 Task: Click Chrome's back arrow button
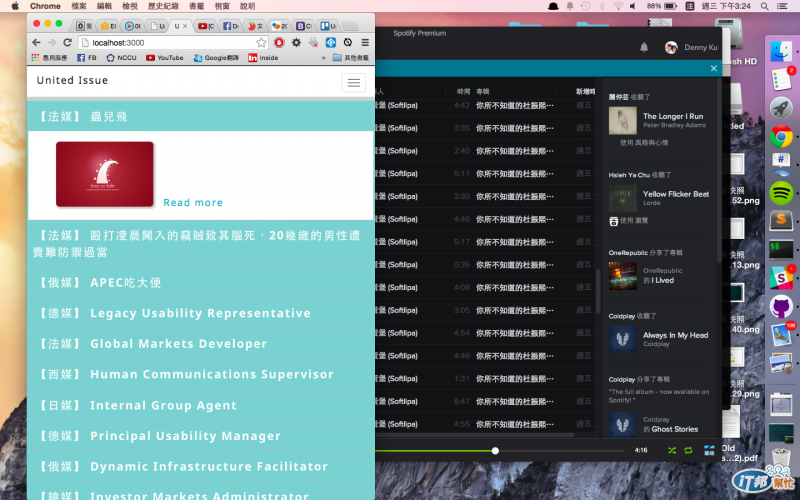tap(36, 42)
